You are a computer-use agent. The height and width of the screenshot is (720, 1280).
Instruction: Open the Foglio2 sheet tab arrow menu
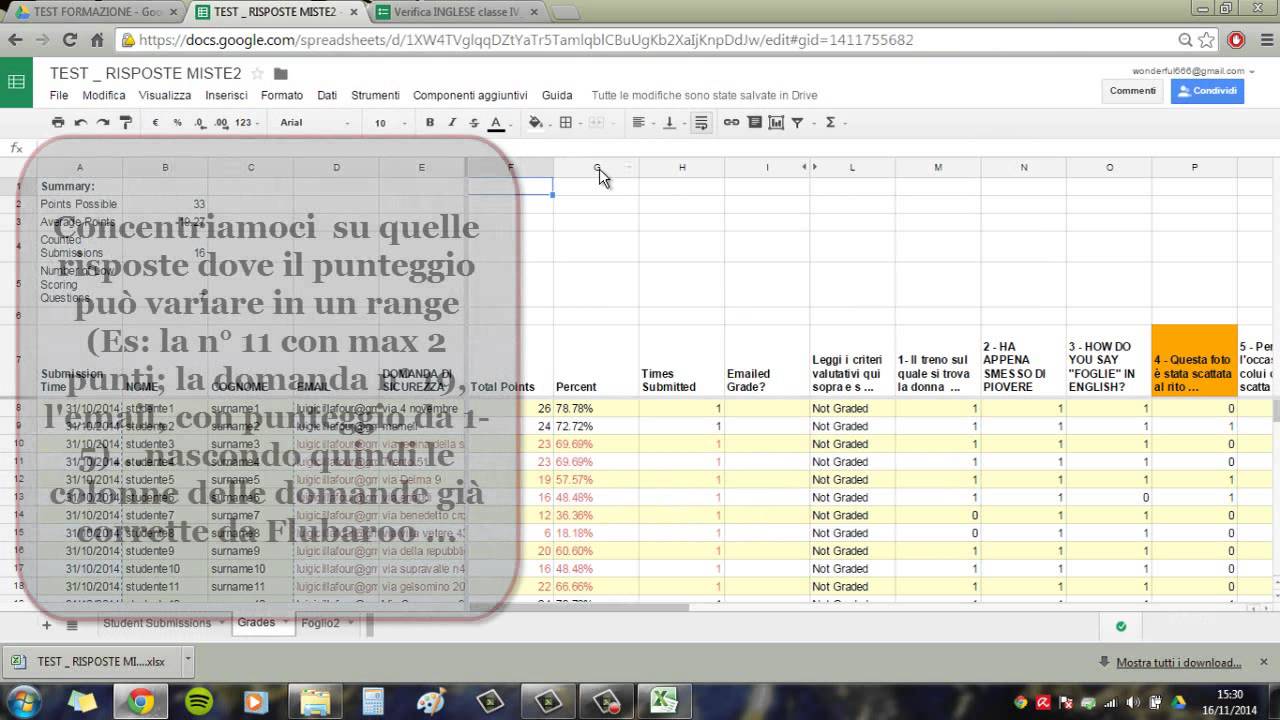click(349, 622)
